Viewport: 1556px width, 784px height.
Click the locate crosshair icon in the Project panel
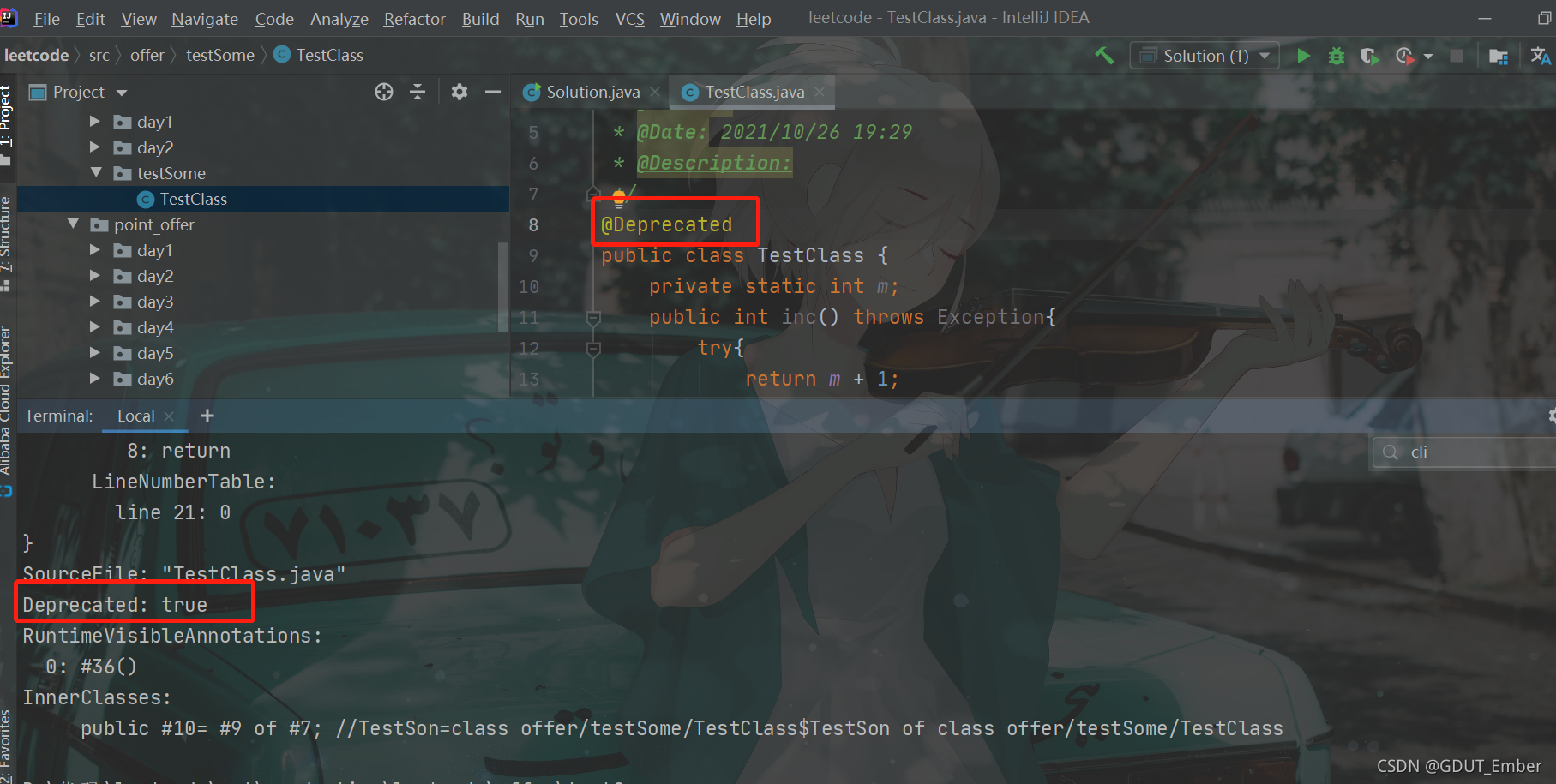tap(384, 92)
